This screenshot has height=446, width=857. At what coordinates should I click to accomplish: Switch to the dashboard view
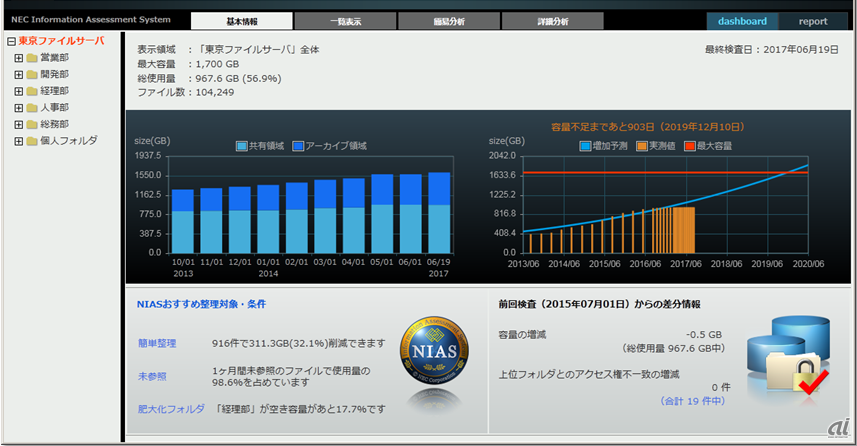742,21
